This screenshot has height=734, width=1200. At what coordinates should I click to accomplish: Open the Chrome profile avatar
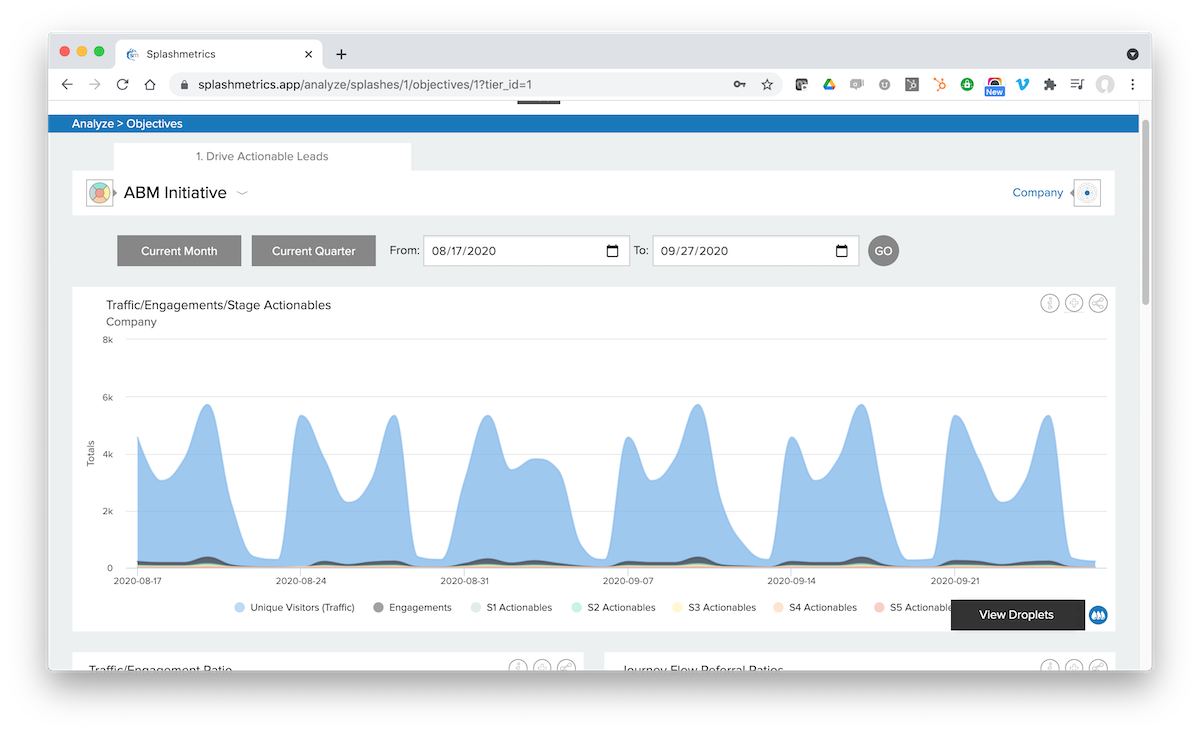(1105, 85)
